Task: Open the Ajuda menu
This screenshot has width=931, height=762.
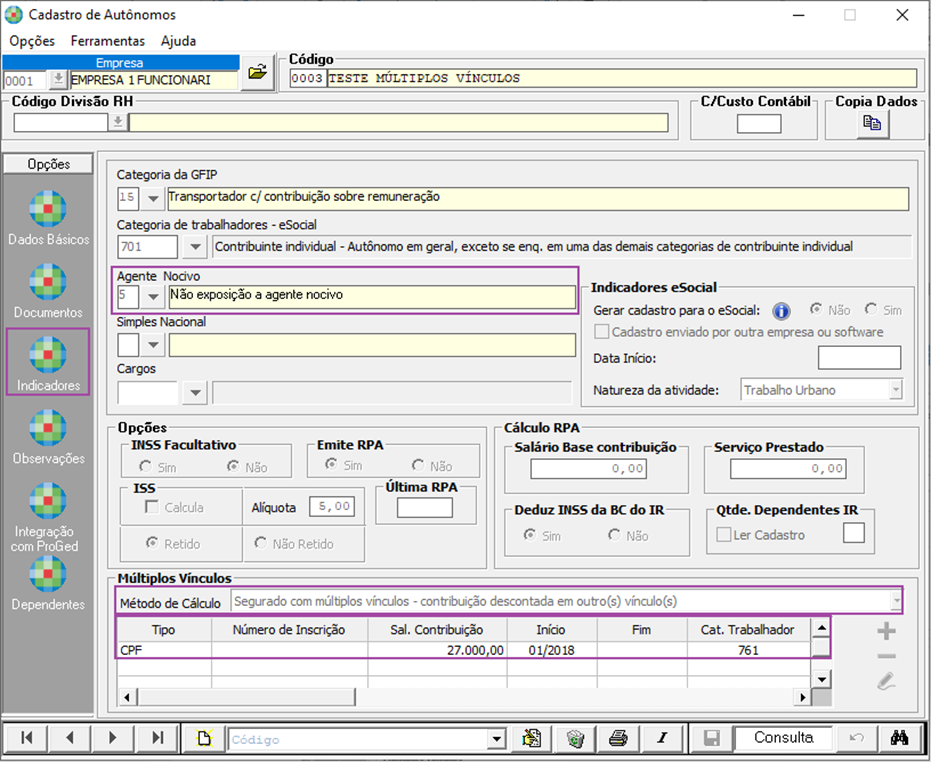Action: pyautogui.click(x=178, y=41)
